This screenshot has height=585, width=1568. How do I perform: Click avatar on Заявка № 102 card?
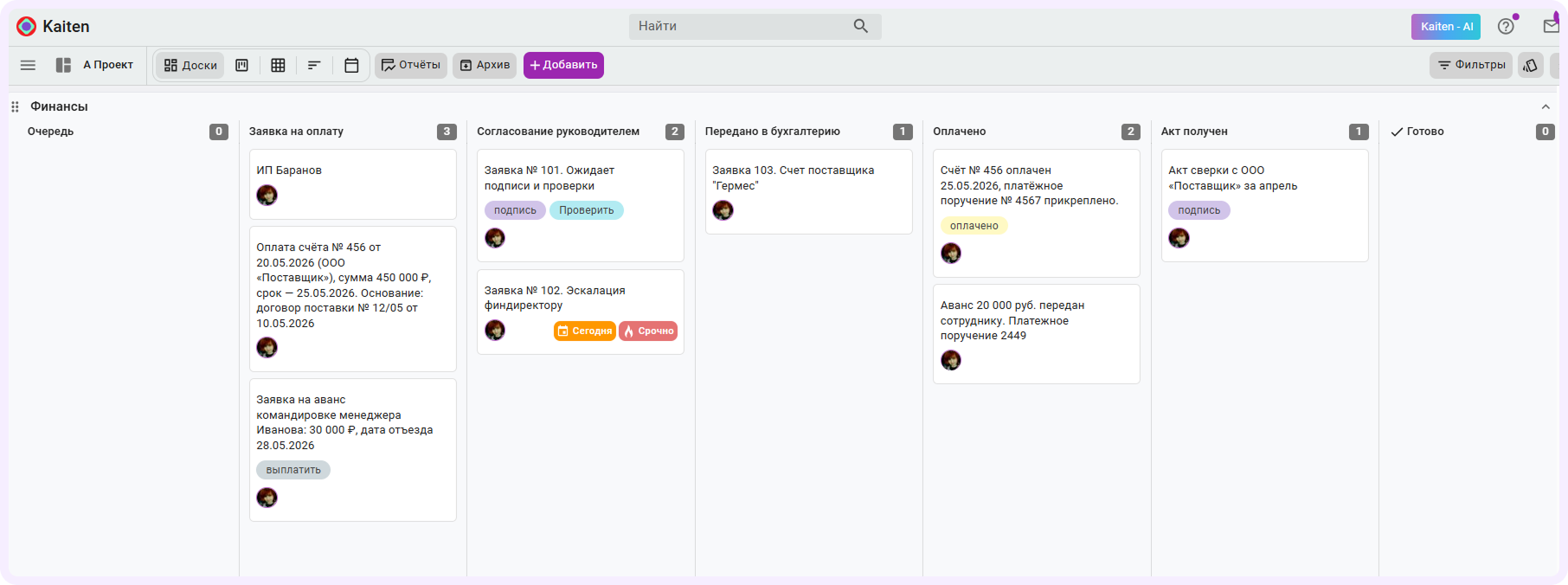(495, 330)
